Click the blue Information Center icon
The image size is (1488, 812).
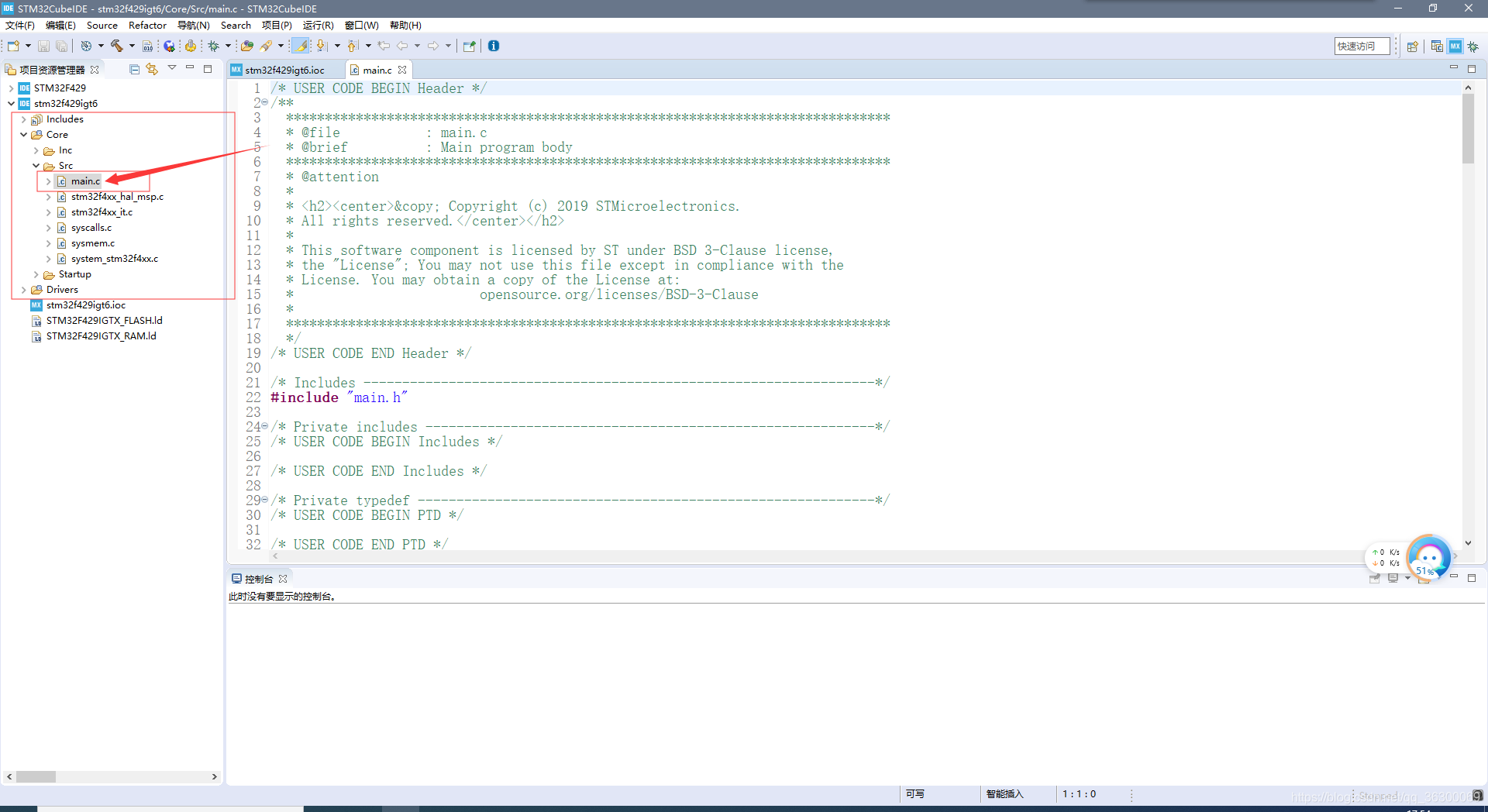click(494, 46)
